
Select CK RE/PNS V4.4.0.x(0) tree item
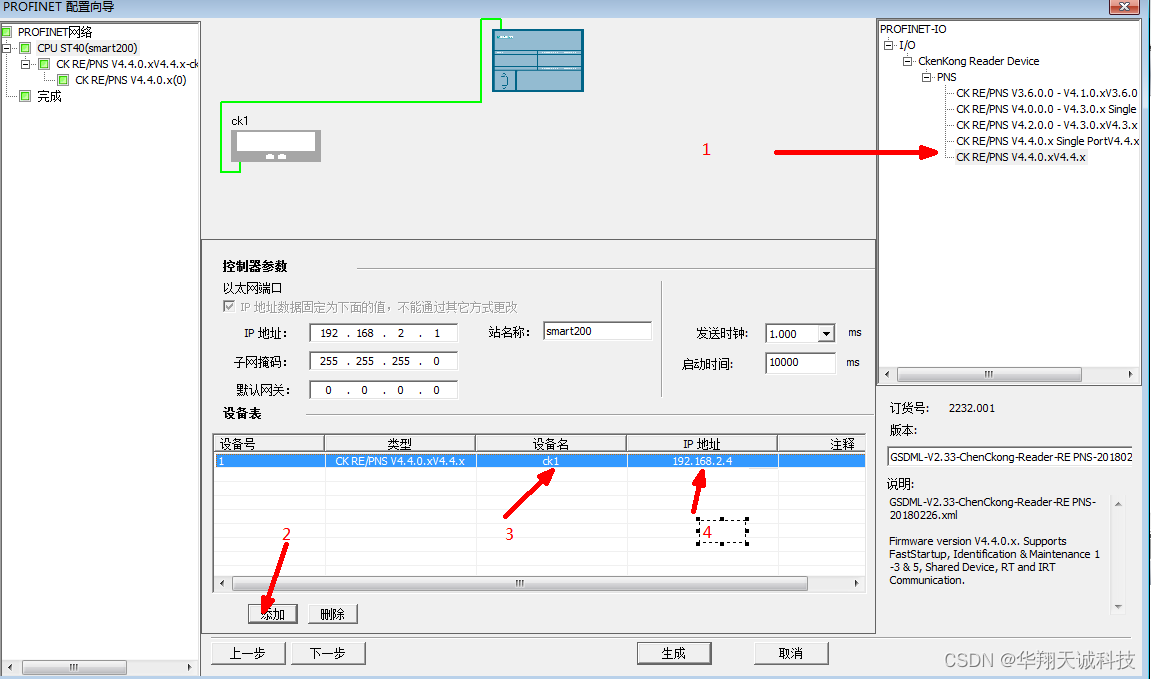coord(131,80)
